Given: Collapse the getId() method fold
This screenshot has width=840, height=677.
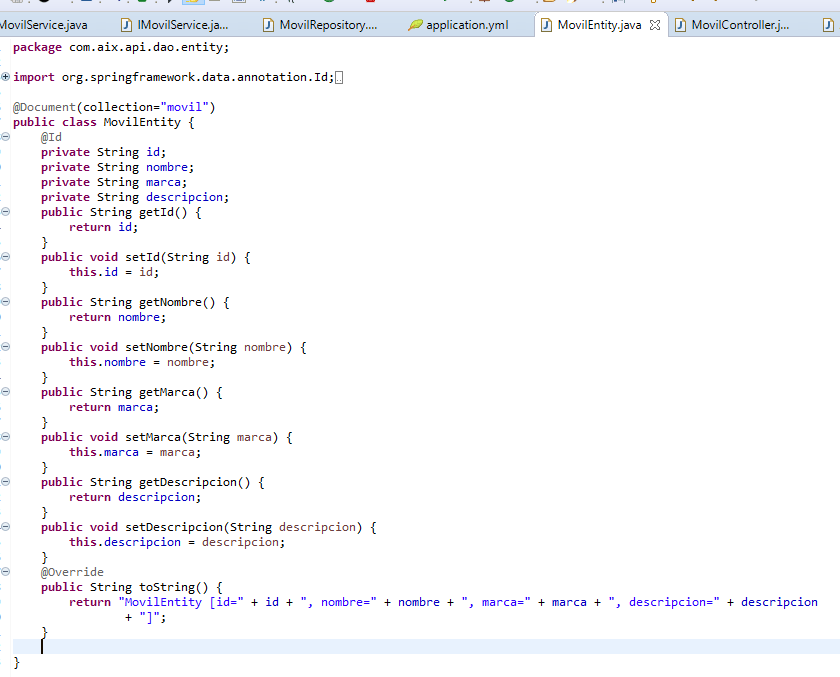Looking at the screenshot, I should 6,212.
